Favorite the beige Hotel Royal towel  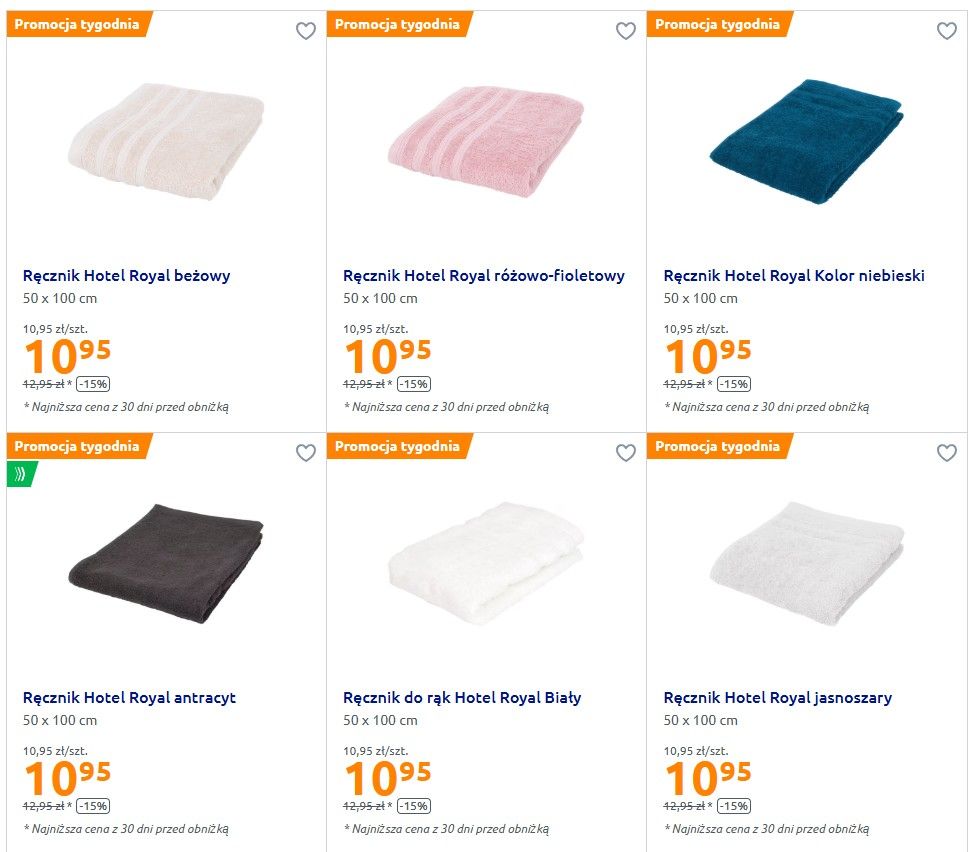pos(306,31)
